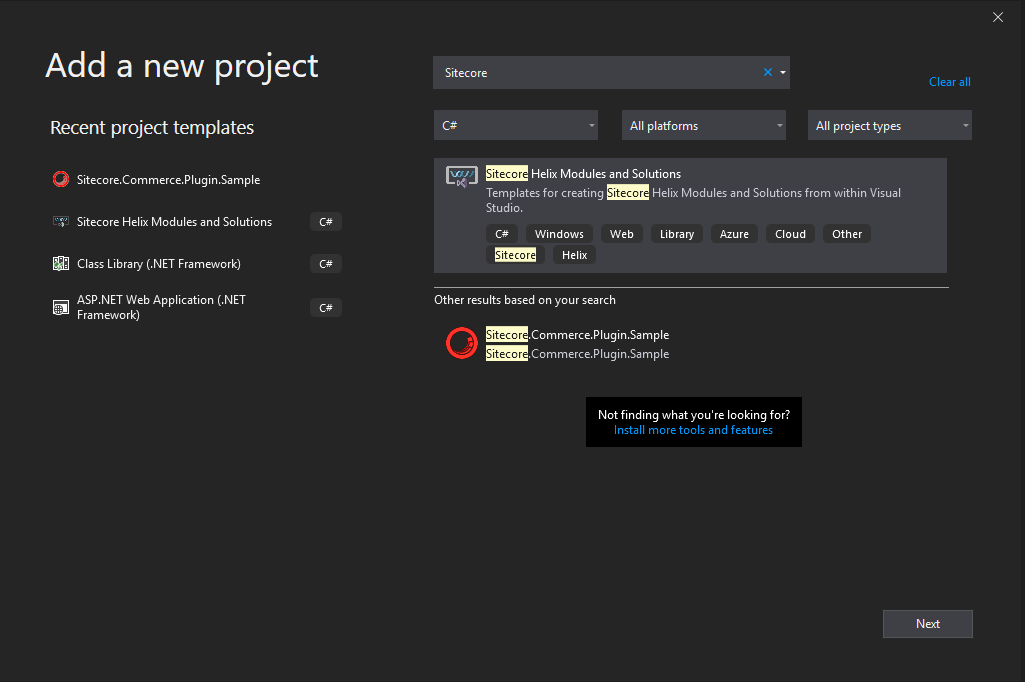This screenshot has height=682, width=1025.
Task: Close the Add a new project dialog
Action: [x=998, y=17]
